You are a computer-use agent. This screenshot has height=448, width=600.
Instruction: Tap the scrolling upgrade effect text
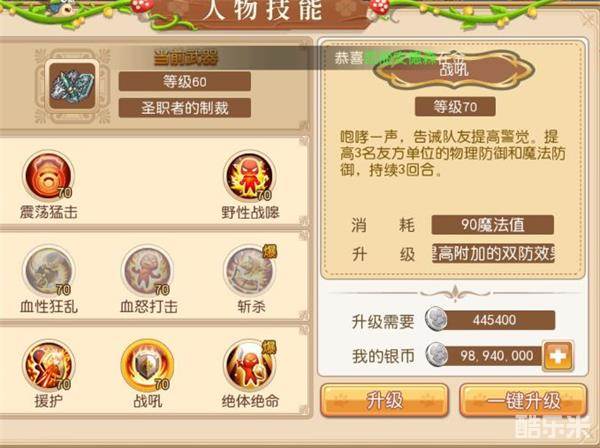pos(493,253)
